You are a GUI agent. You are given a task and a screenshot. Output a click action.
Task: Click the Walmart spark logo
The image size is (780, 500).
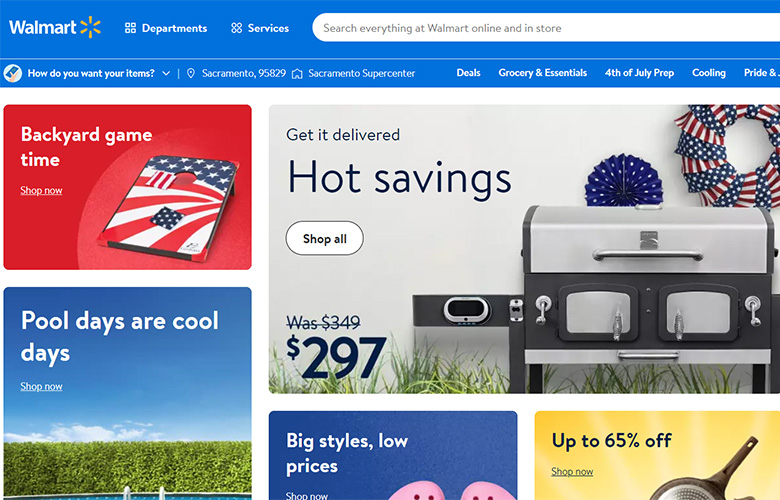coord(91,27)
